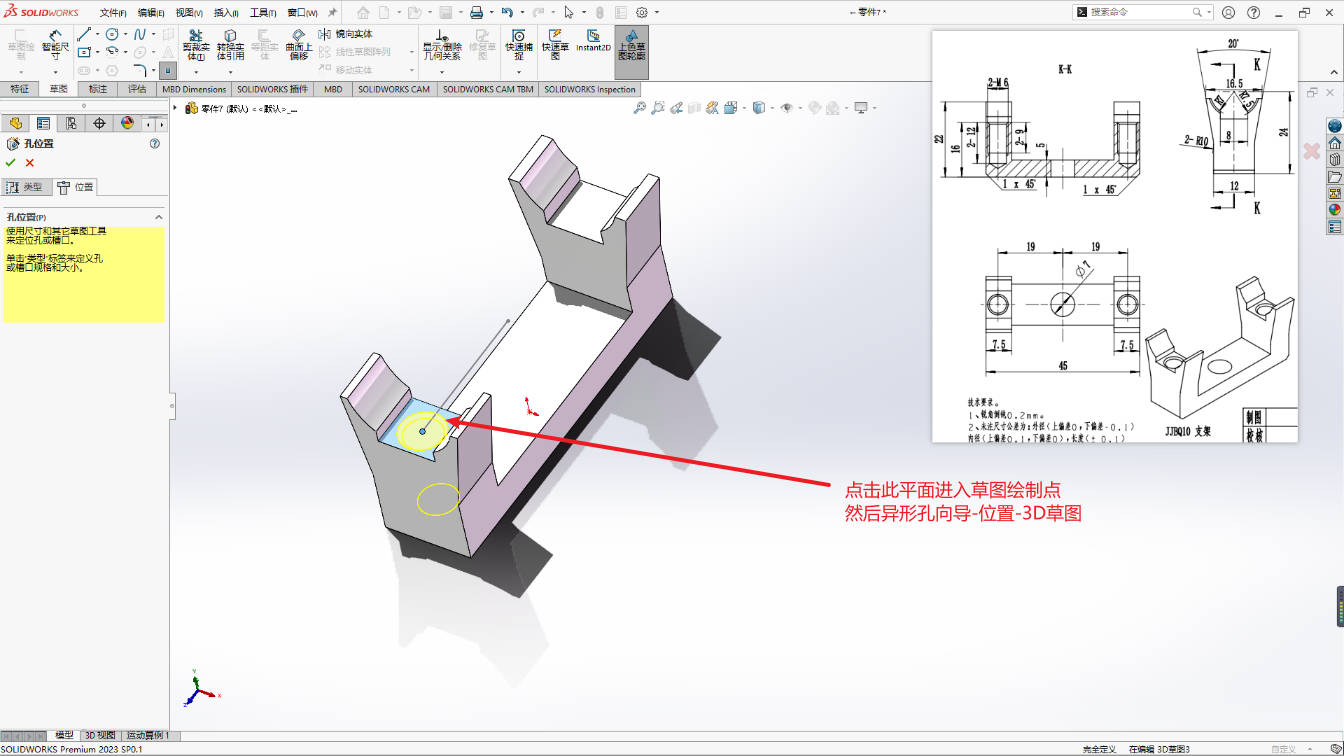Image resolution: width=1344 pixels, height=756 pixels.
Task: Switch to MBD Dimensions ribbon tab
Action: [194, 89]
